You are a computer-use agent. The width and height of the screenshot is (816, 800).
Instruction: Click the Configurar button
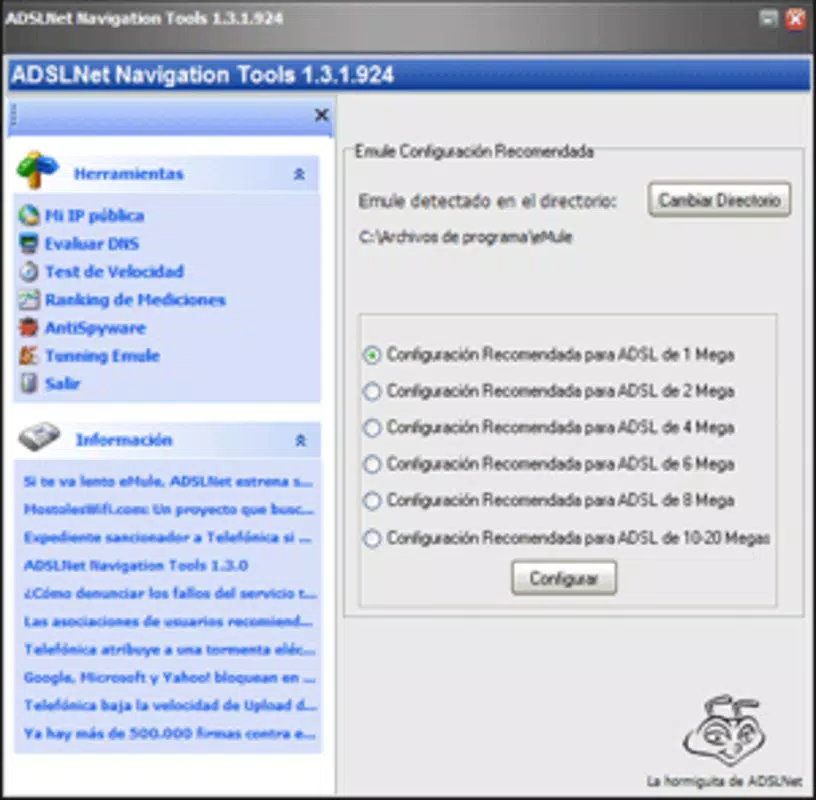pos(564,578)
